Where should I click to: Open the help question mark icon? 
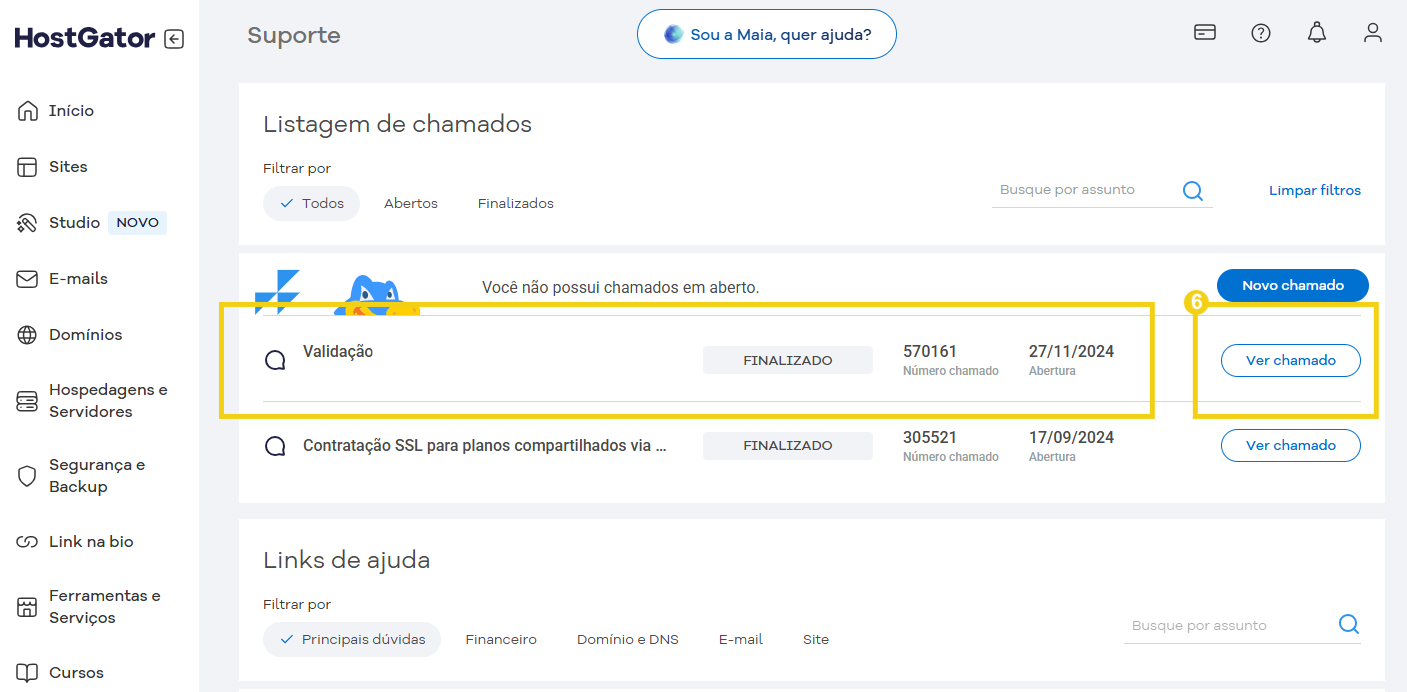click(1261, 33)
